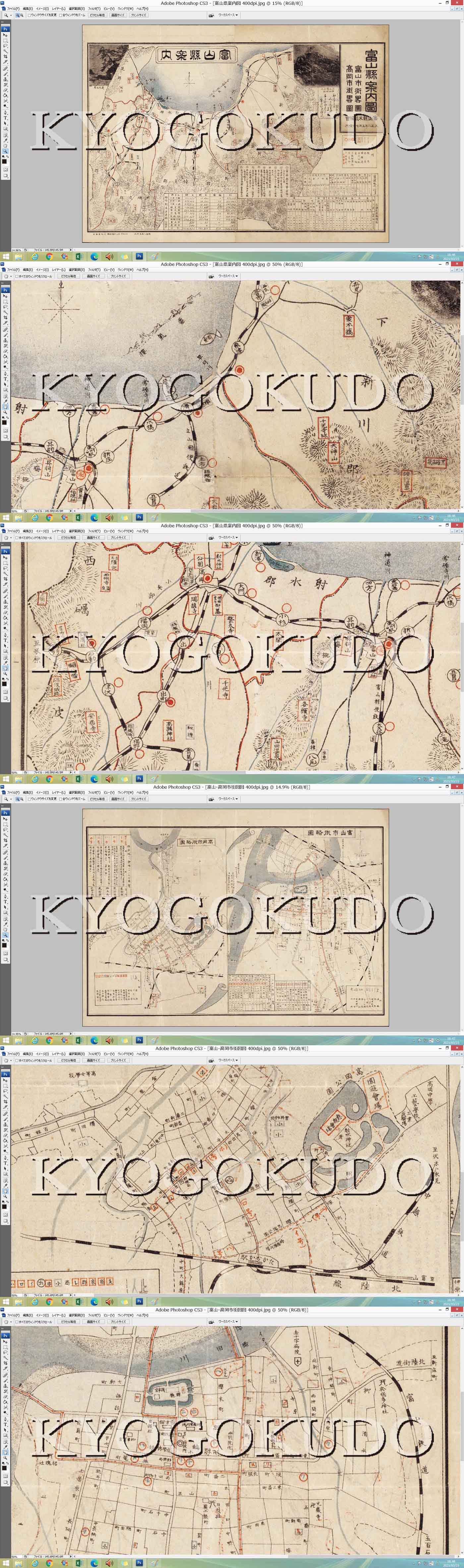Click foreground color swatch in the topmost window toolbox
This screenshot has width=464, height=1568.
(4, 161)
